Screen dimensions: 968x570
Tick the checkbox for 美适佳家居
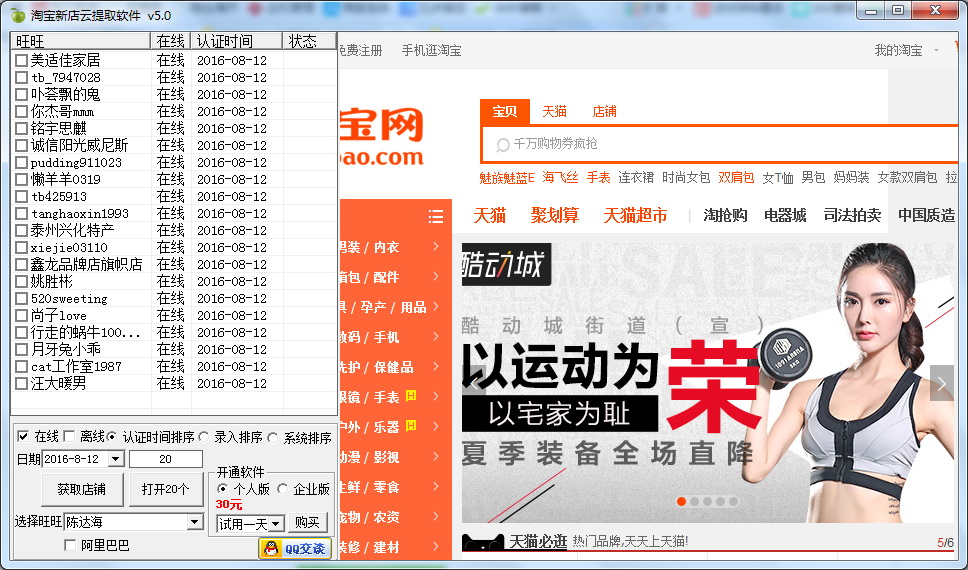(x=22, y=61)
